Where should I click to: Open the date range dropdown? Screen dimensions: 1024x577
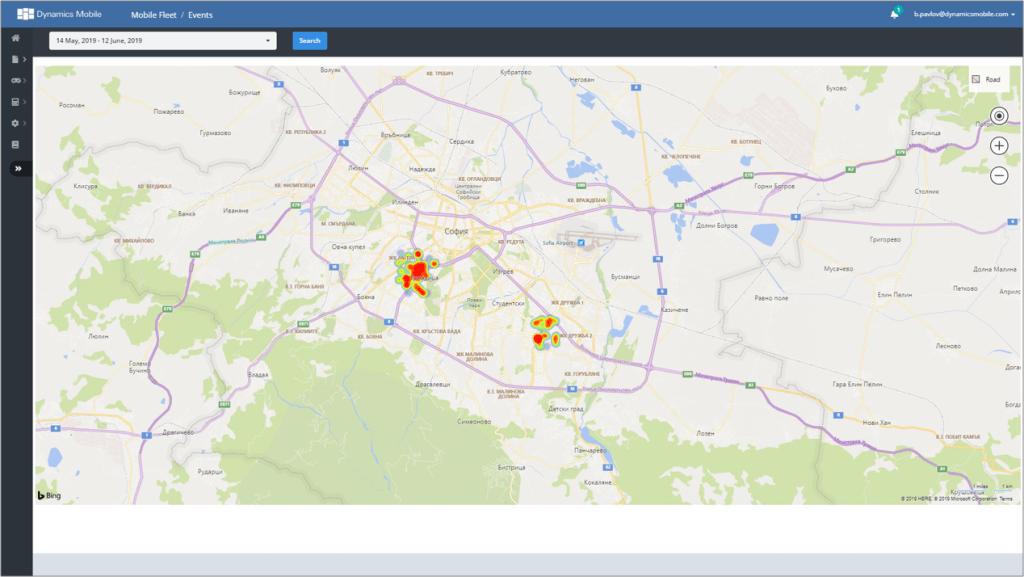[163, 40]
